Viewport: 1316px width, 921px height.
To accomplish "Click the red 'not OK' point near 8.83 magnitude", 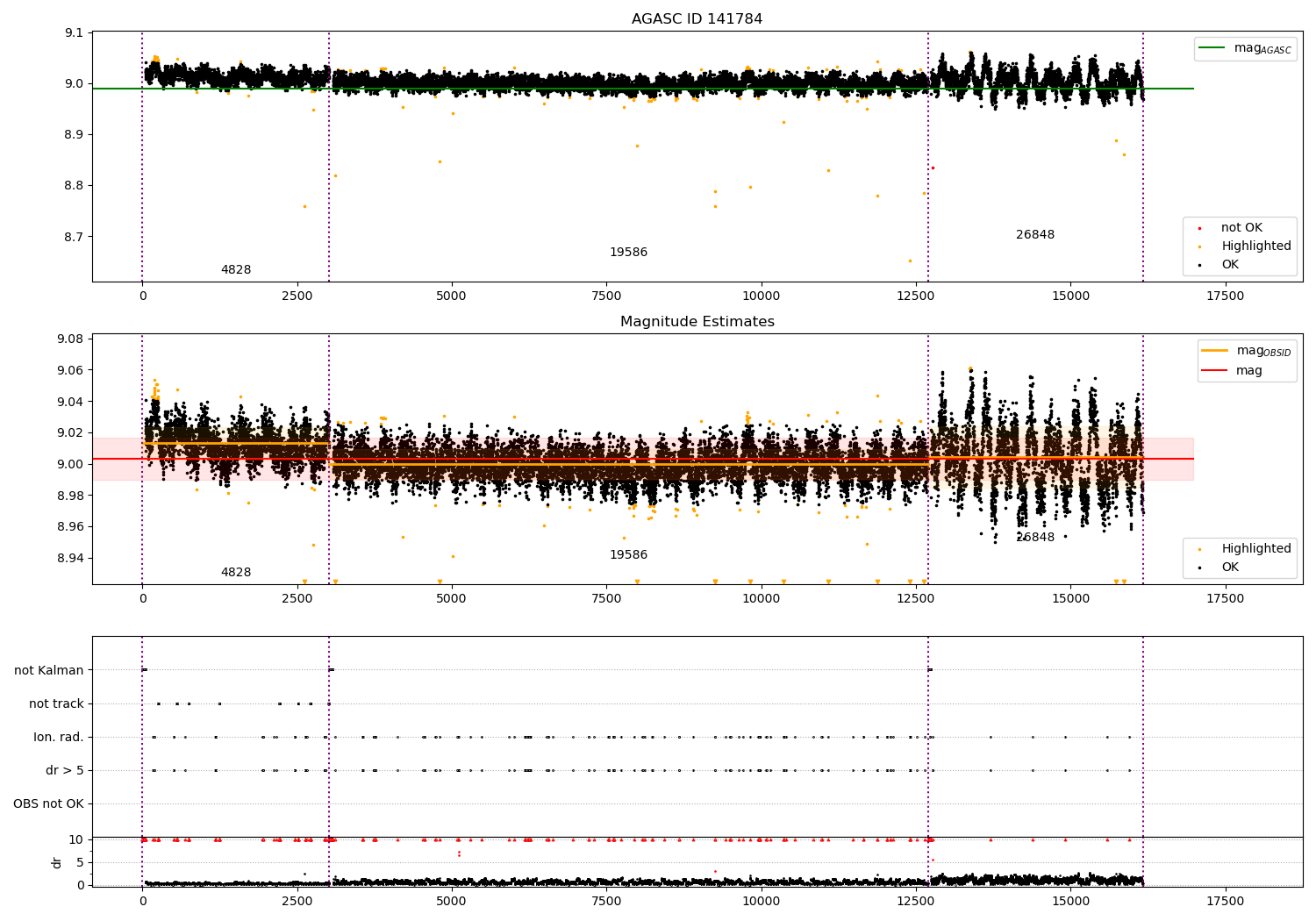I will pyautogui.click(x=933, y=168).
